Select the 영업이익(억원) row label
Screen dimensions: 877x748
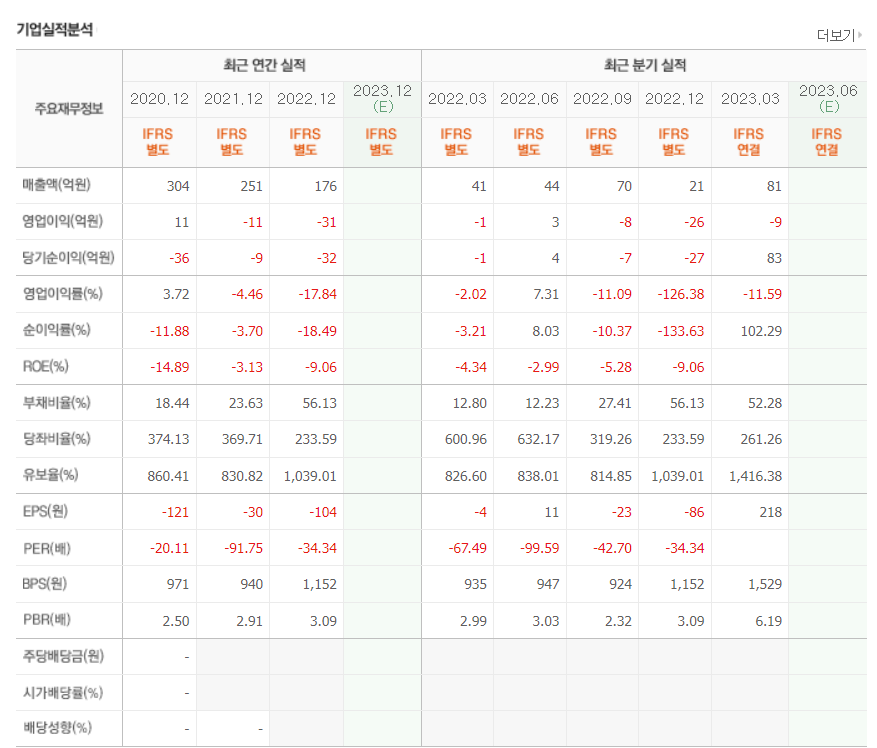(x=63, y=221)
